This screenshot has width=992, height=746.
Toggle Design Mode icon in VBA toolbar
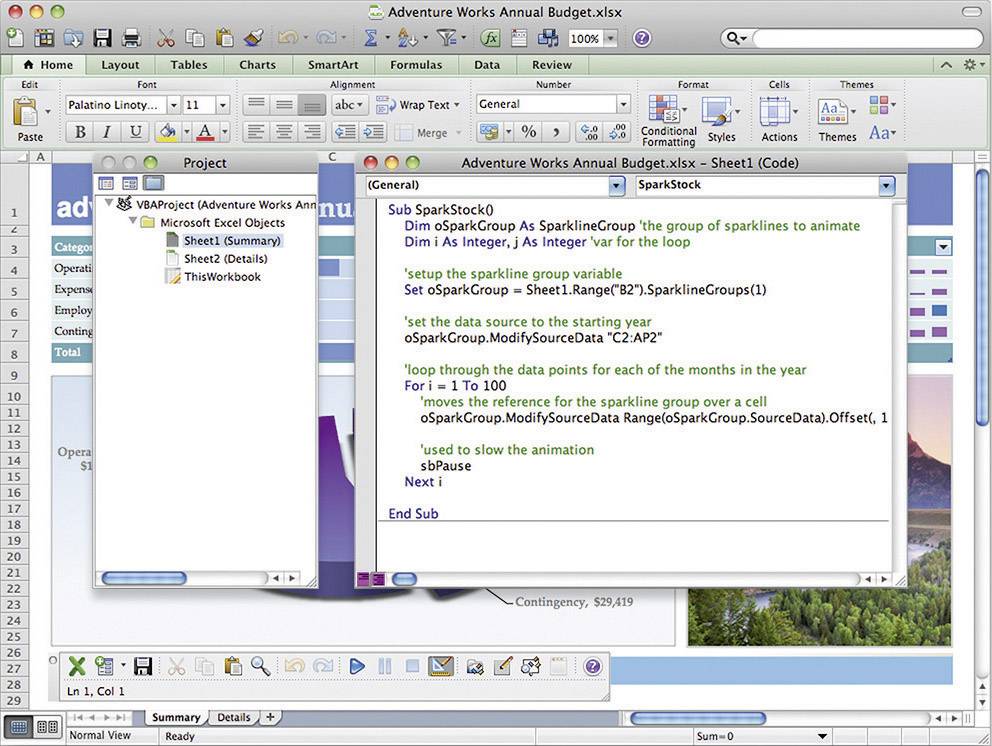tap(440, 666)
